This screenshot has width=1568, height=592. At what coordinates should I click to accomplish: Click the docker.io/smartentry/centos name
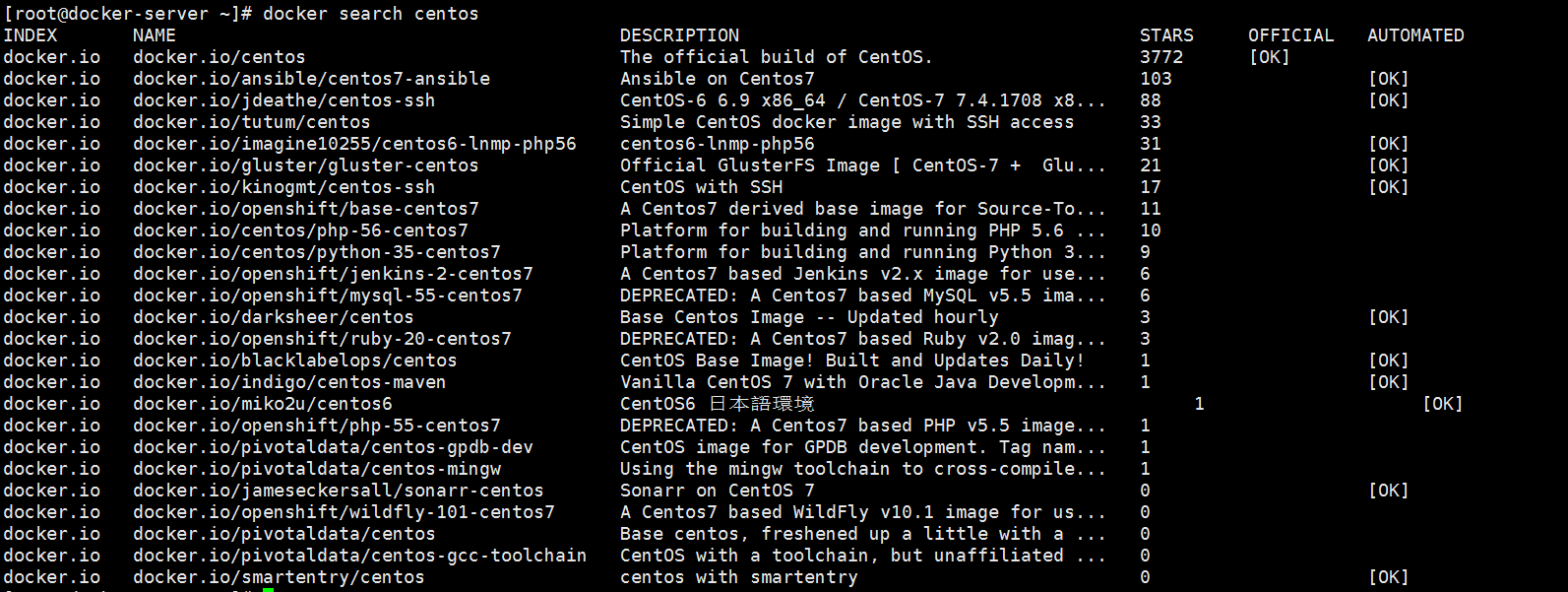[279, 577]
